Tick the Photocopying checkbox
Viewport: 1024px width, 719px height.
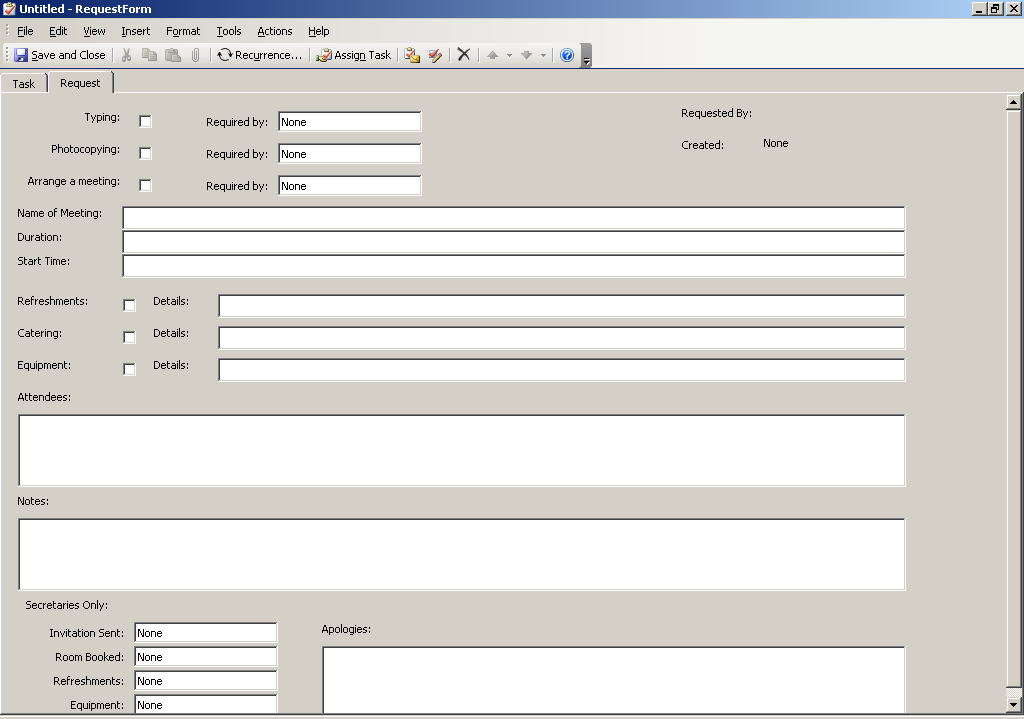pos(145,153)
